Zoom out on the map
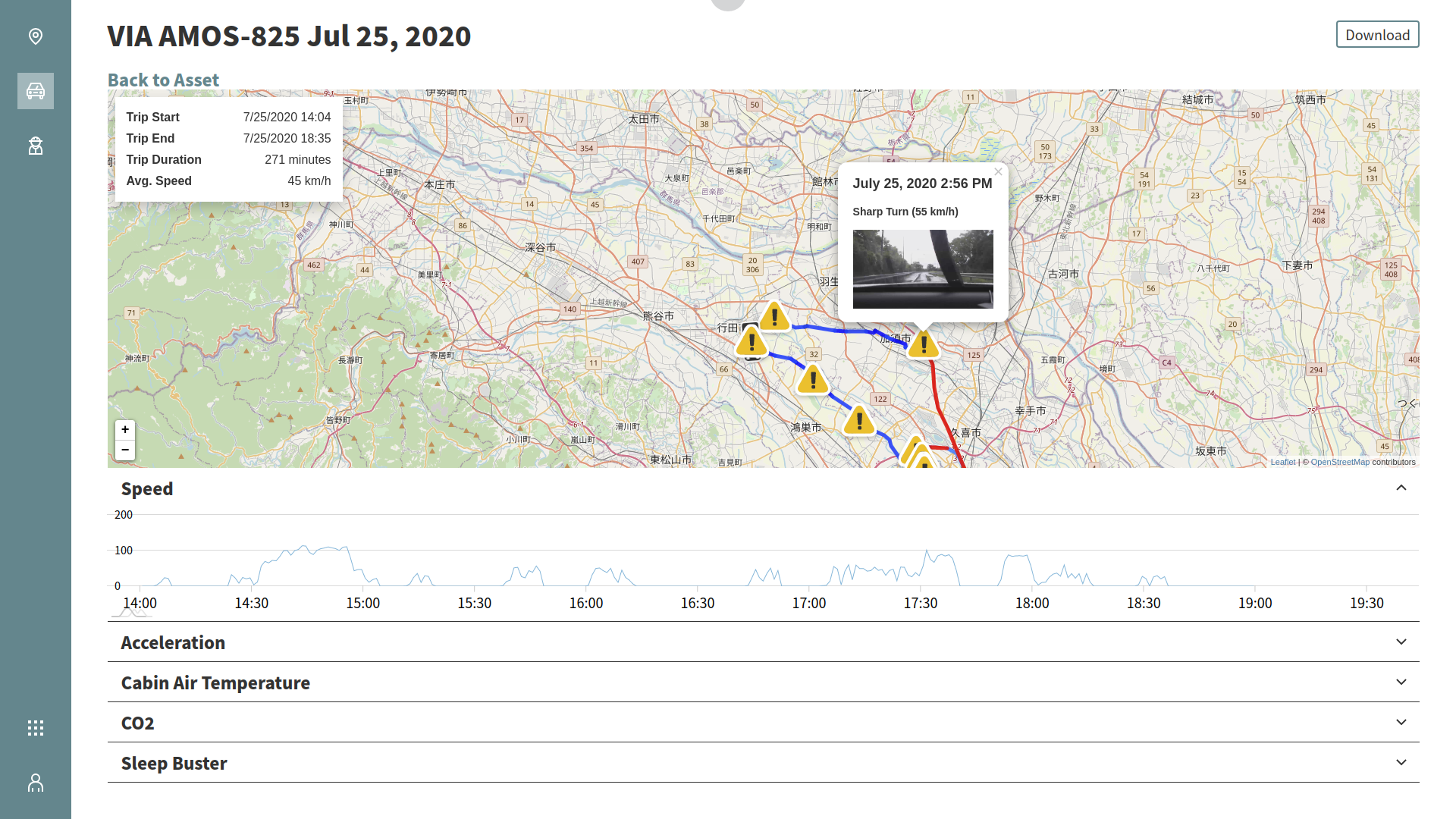Image resolution: width=1456 pixels, height=819 pixels. 125,450
